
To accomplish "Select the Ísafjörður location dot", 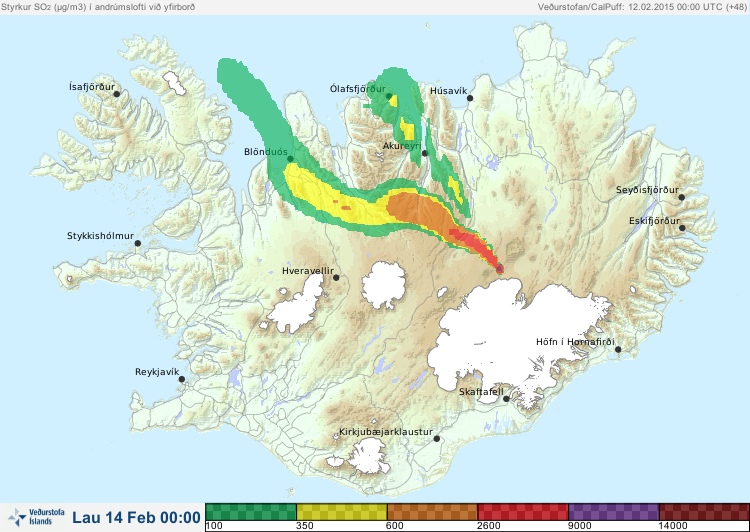I will (117, 94).
